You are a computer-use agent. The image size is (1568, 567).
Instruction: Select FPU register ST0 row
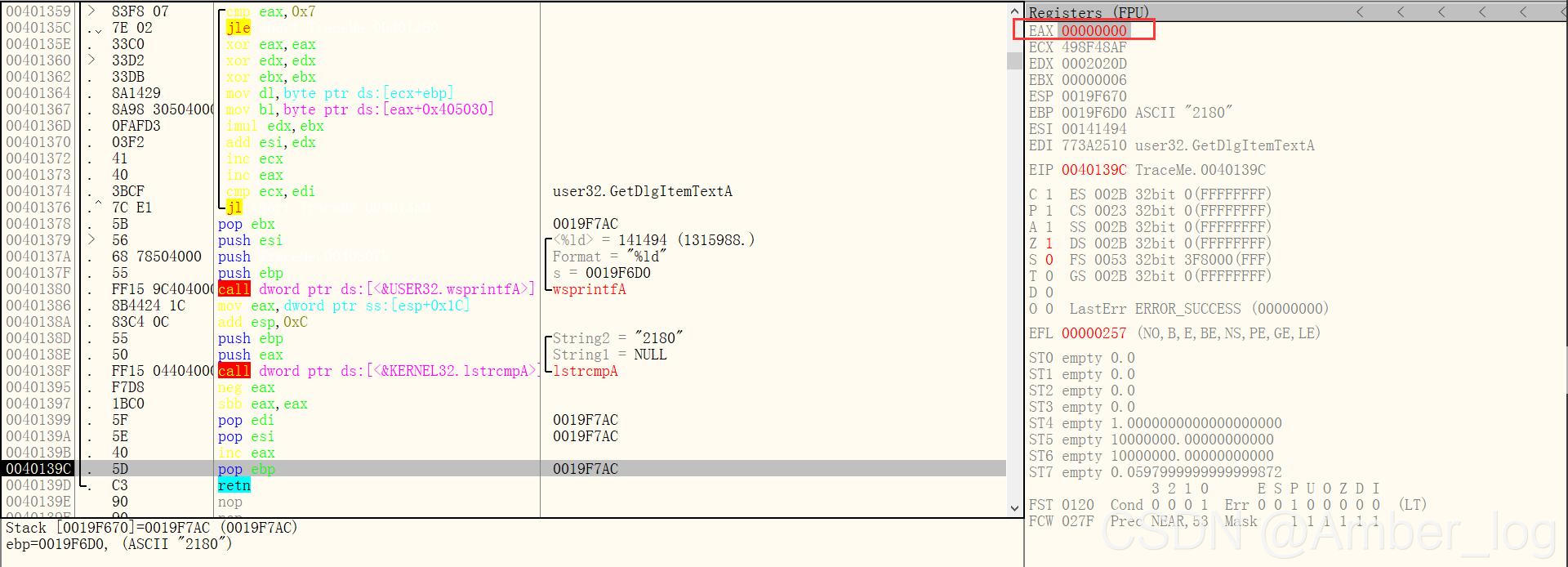(x=1082, y=358)
